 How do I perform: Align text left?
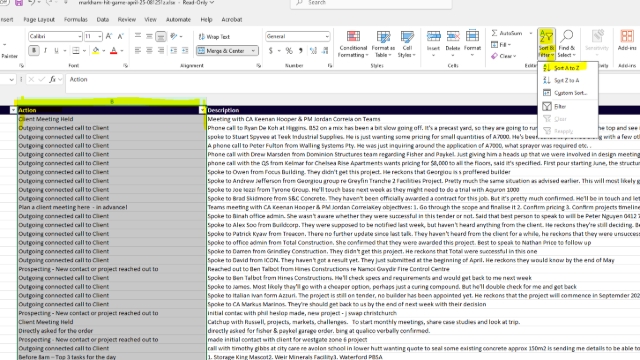pyautogui.click(x=138, y=51)
